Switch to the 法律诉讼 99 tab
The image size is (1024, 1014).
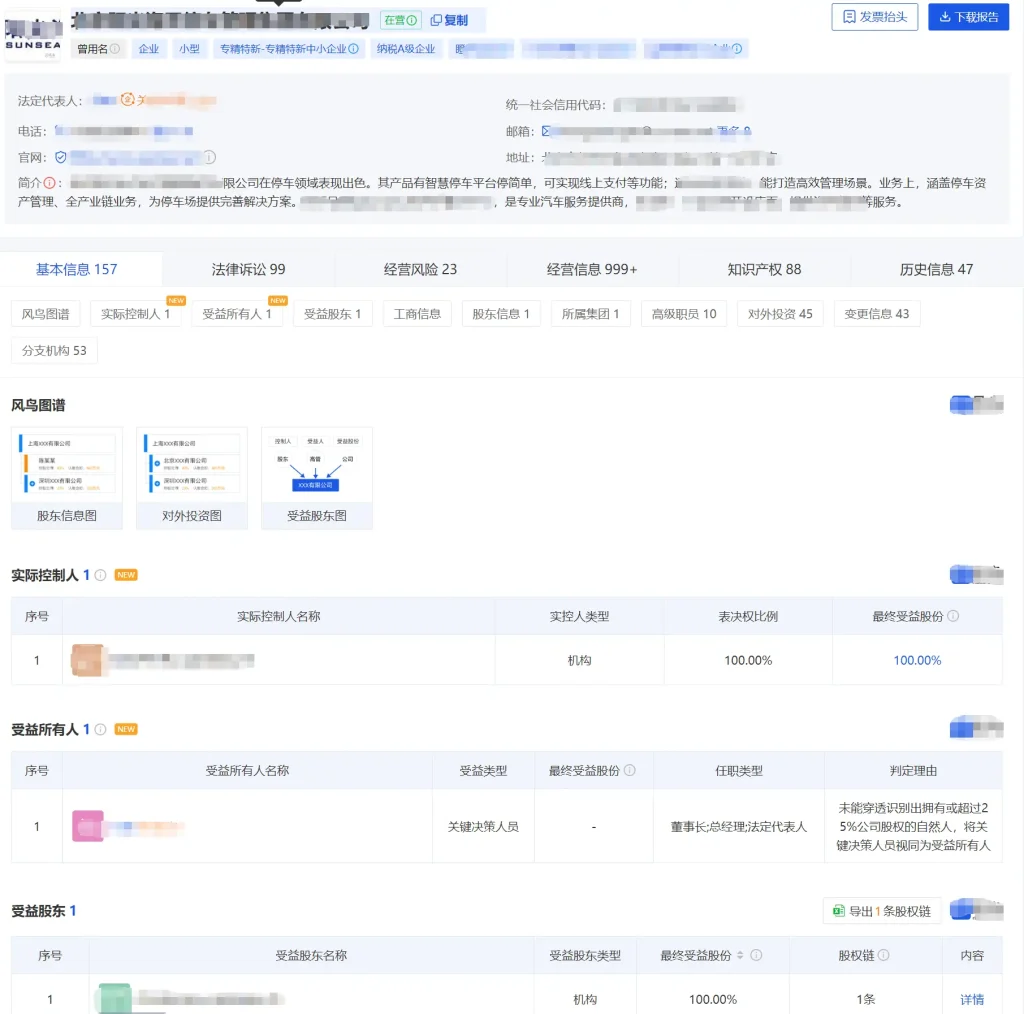tap(248, 269)
